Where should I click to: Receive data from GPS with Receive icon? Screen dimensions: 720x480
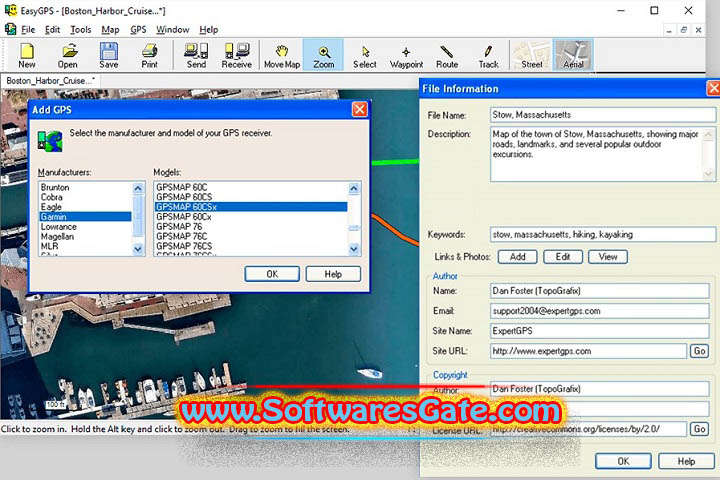(x=236, y=55)
